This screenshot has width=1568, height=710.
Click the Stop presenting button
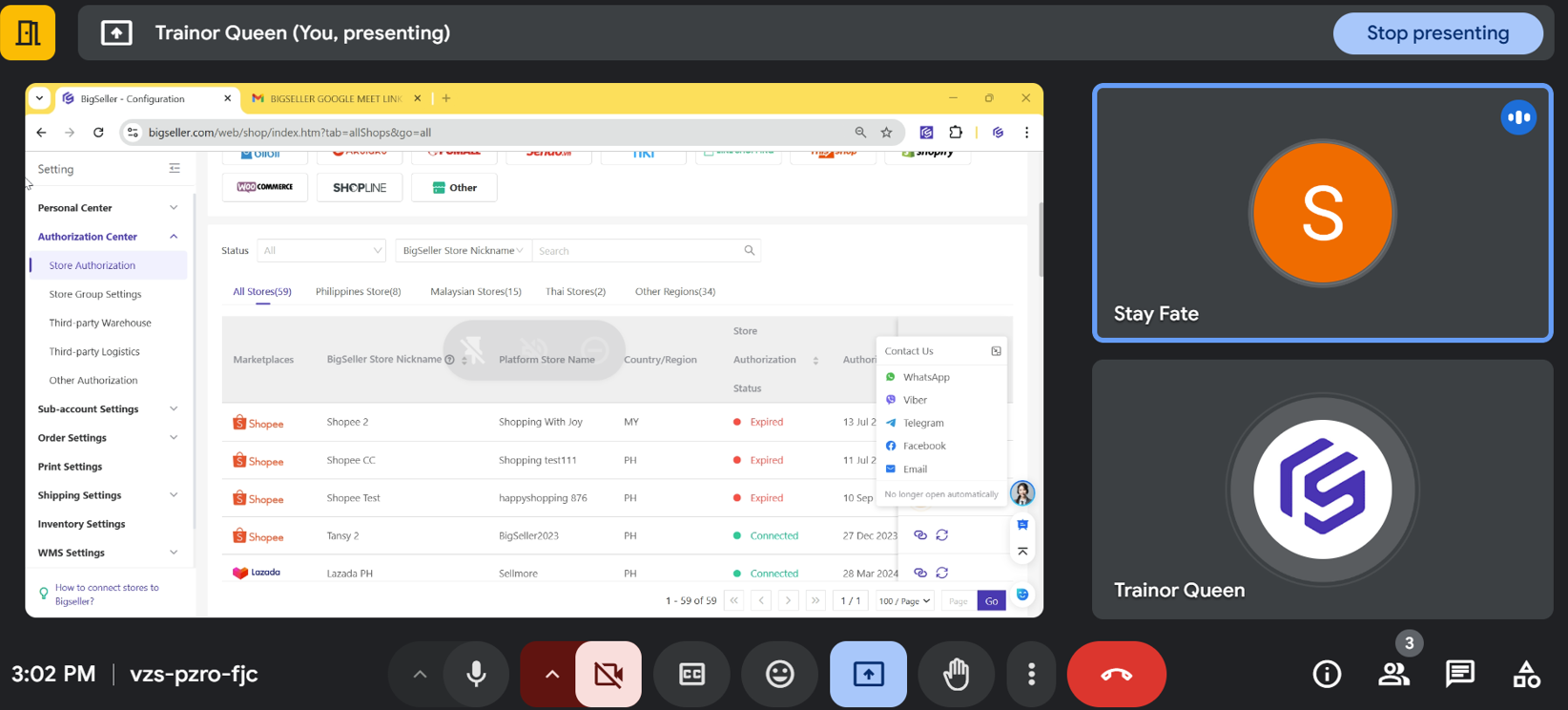click(1437, 33)
